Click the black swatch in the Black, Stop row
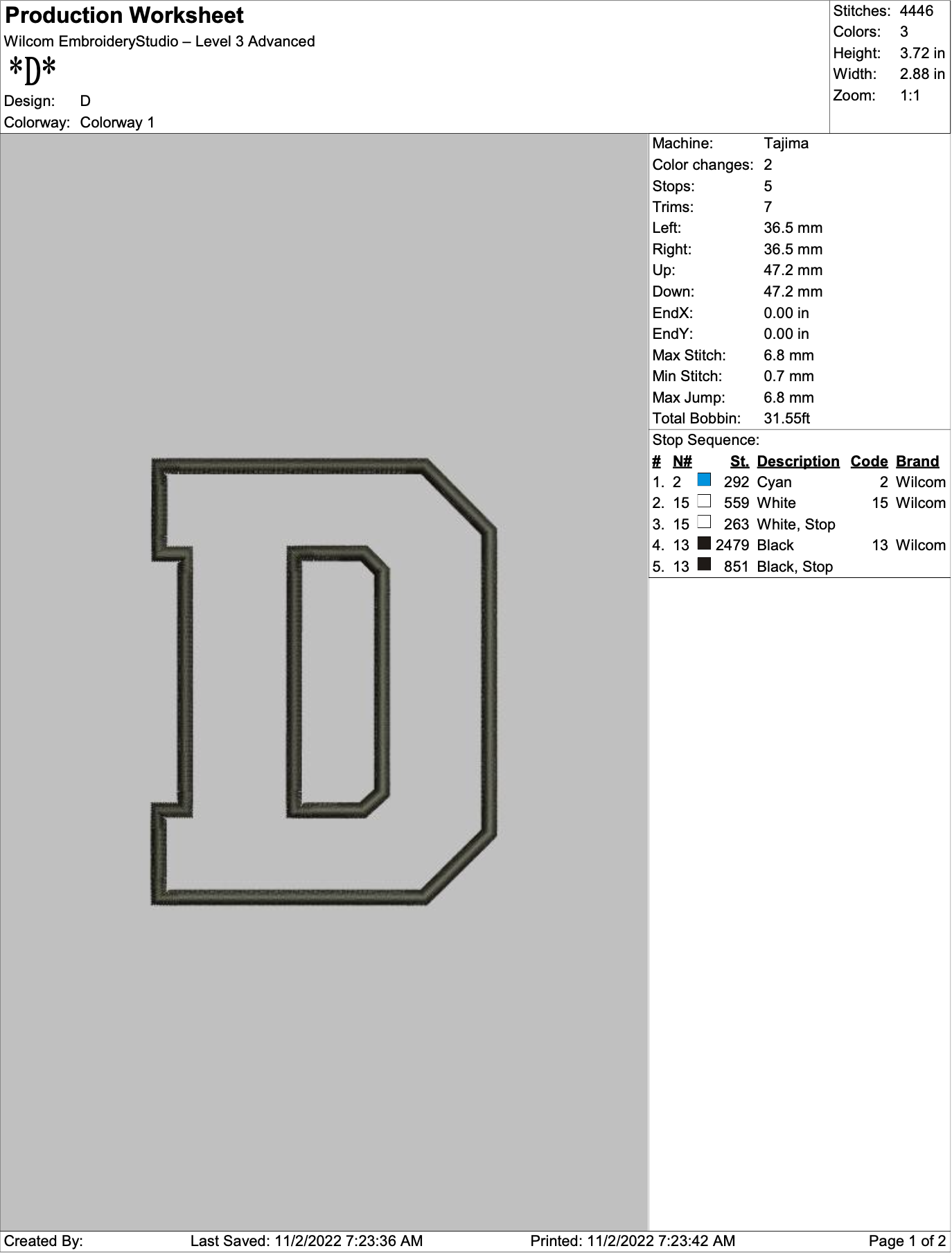 pyautogui.click(x=704, y=565)
